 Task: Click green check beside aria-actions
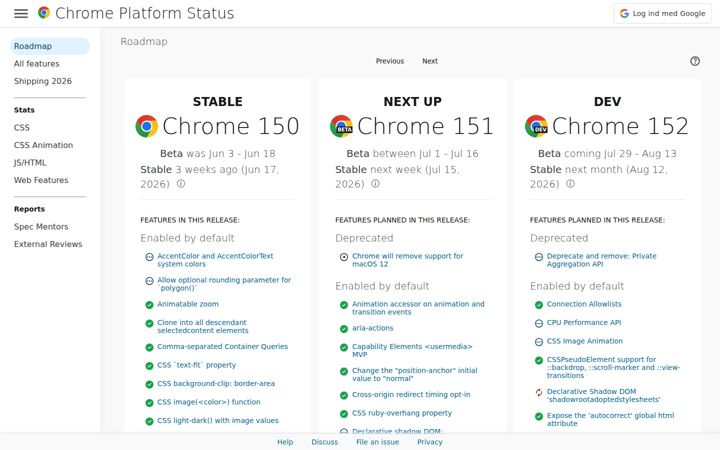(x=344, y=329)
